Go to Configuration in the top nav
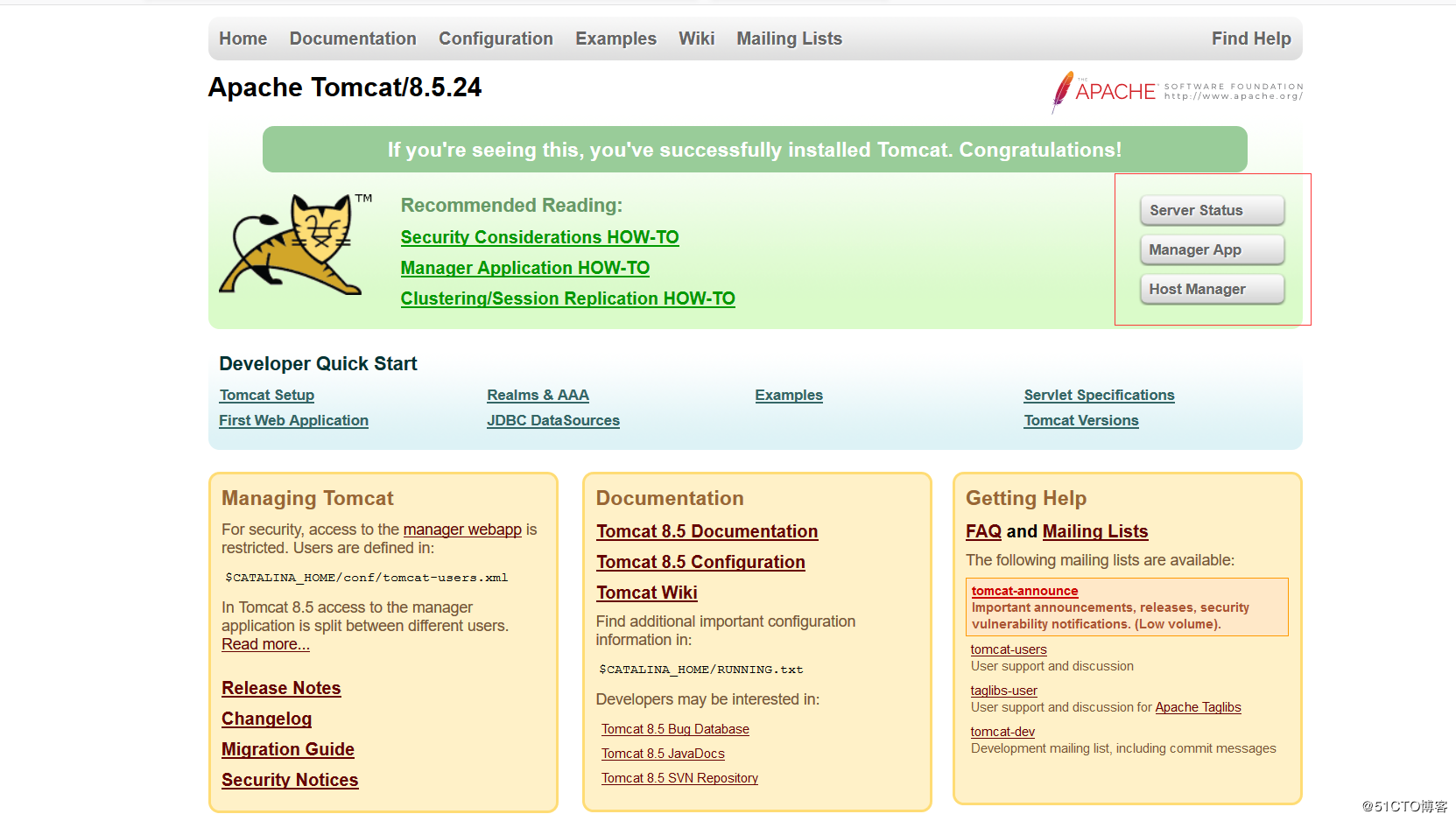1456x821 pixels. (x=496, y=39)
